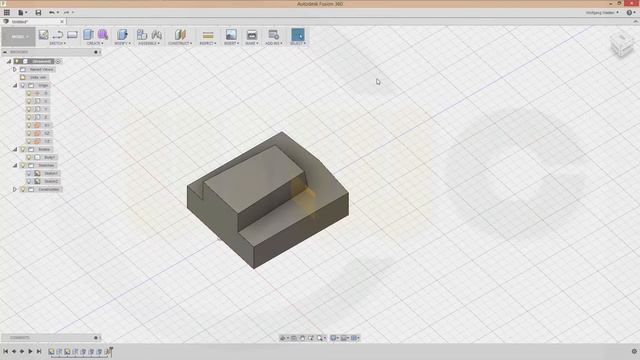The image size is (640, 360).
Task: Close the Untitled document tab
Action: coord(62,21)
